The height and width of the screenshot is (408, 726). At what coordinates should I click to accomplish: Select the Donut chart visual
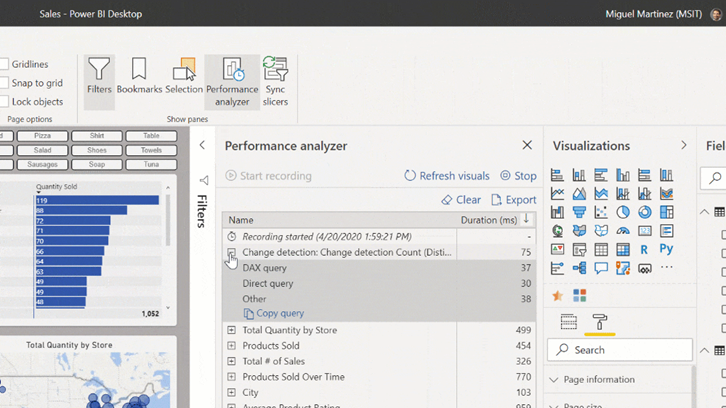pyautogui.click(x=645, y=212)
